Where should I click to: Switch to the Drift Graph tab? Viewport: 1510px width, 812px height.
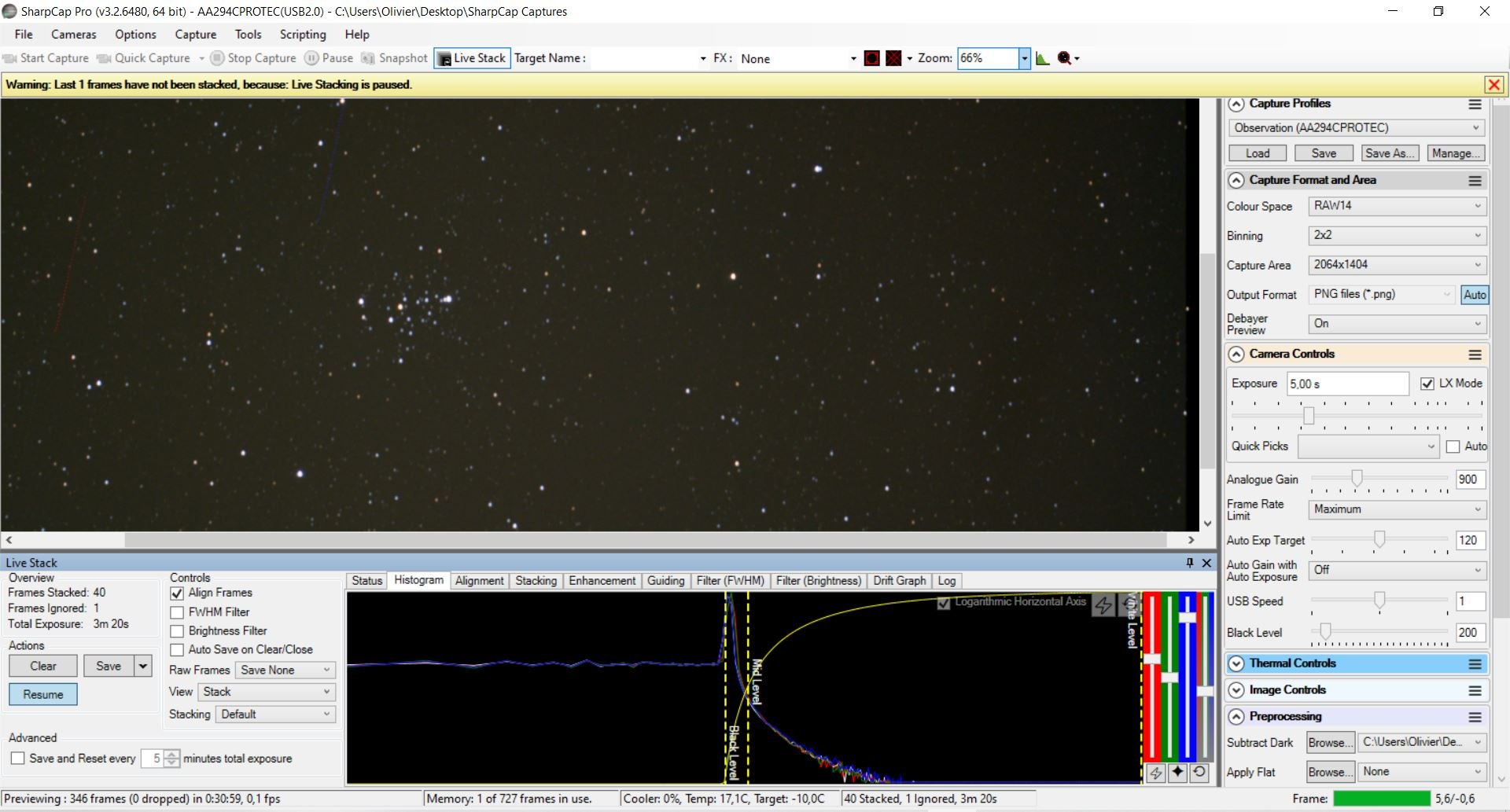899,581
